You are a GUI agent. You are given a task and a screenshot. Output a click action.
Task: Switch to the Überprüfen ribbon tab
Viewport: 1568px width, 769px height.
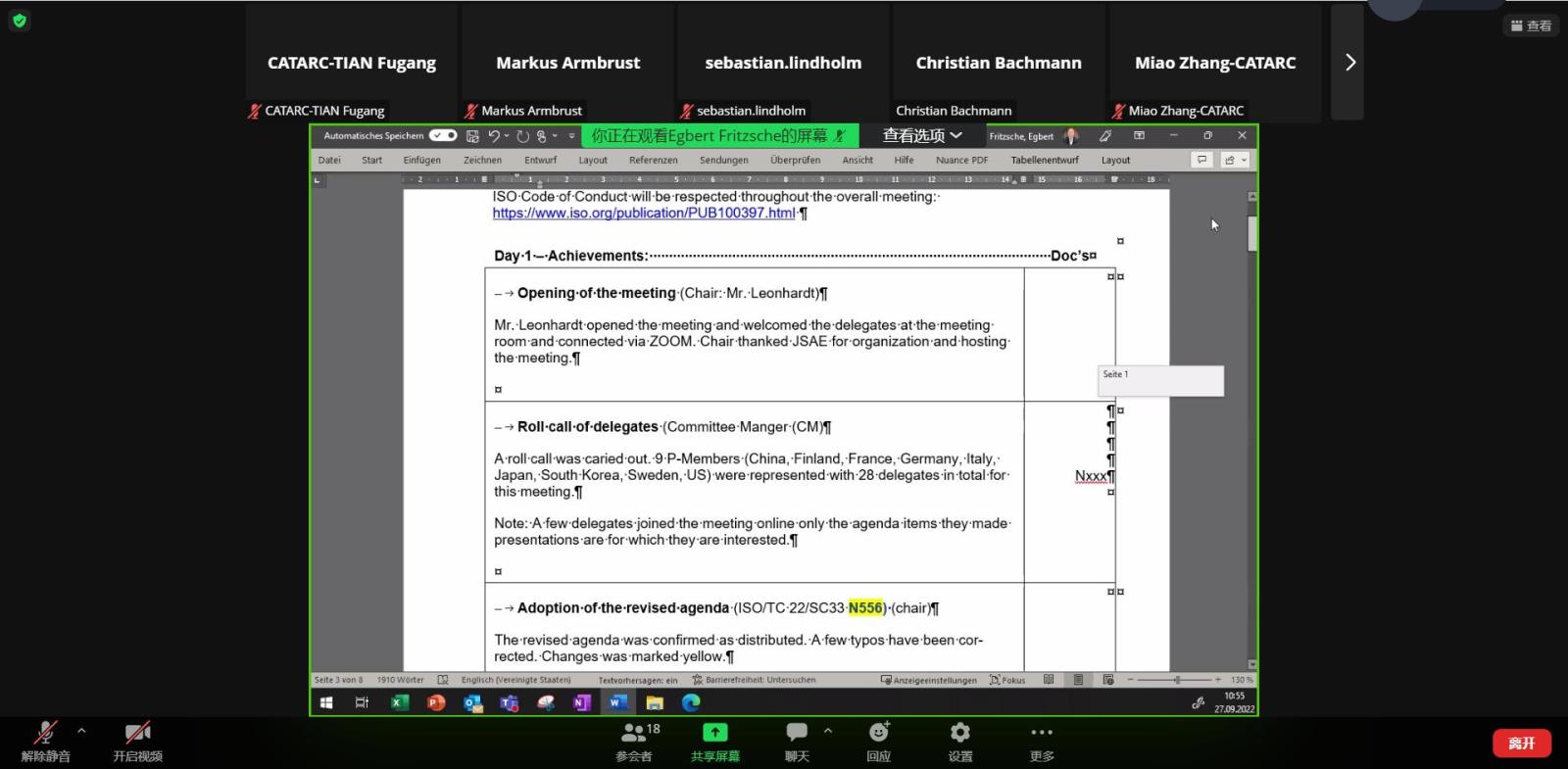pyautogui.click(x=795, y=161)
